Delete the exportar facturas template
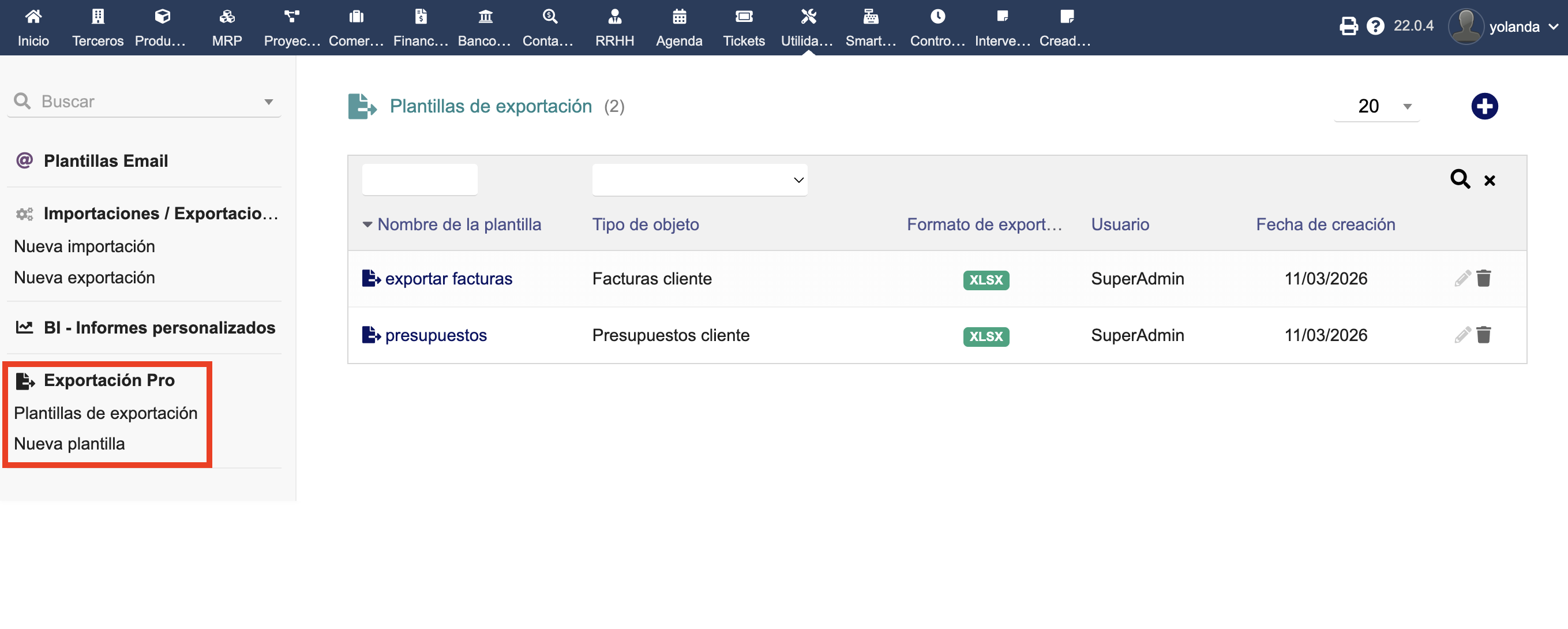1568x629 pixels. 1483,278
